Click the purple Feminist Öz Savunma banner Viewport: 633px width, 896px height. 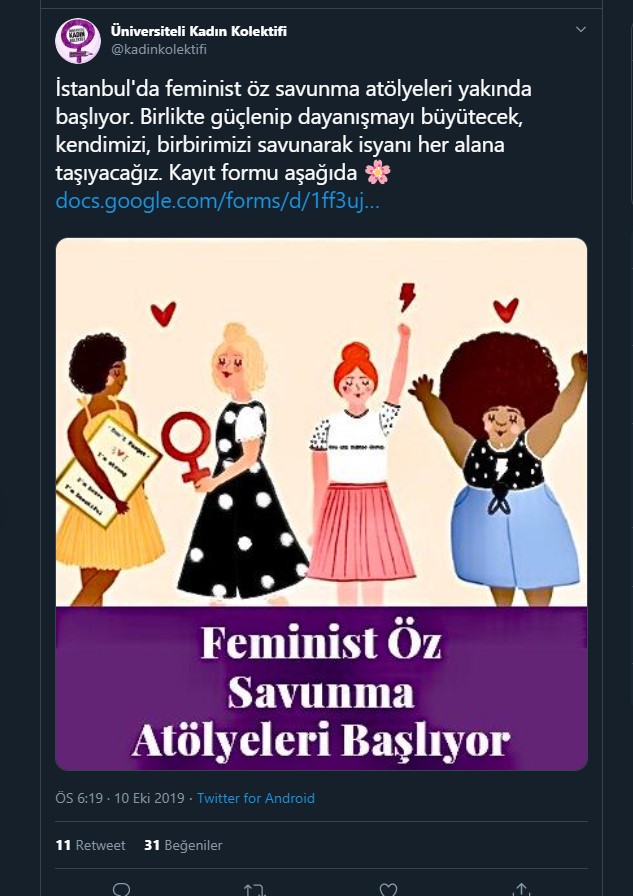pos(321,688)
